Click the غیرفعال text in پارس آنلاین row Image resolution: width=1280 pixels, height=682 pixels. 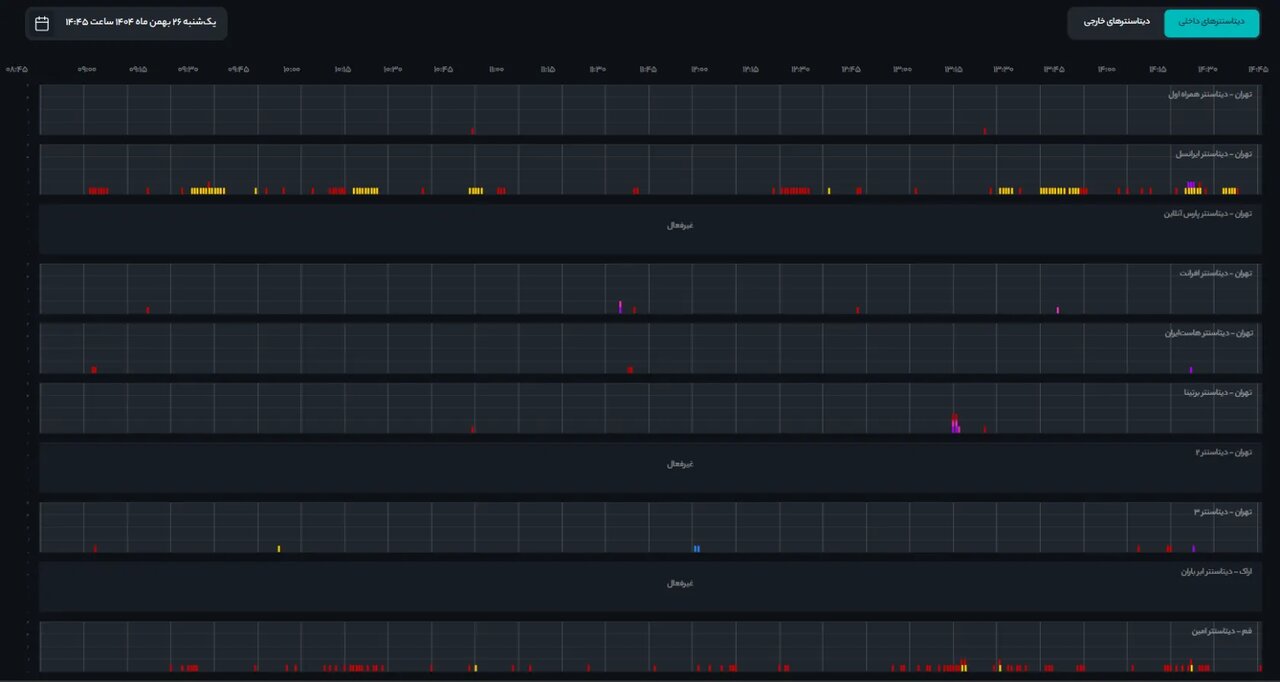[x=680, y=225]
